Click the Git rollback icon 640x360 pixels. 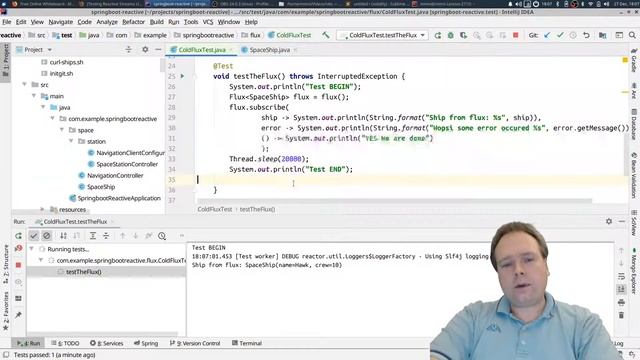[x=586, y=36]
